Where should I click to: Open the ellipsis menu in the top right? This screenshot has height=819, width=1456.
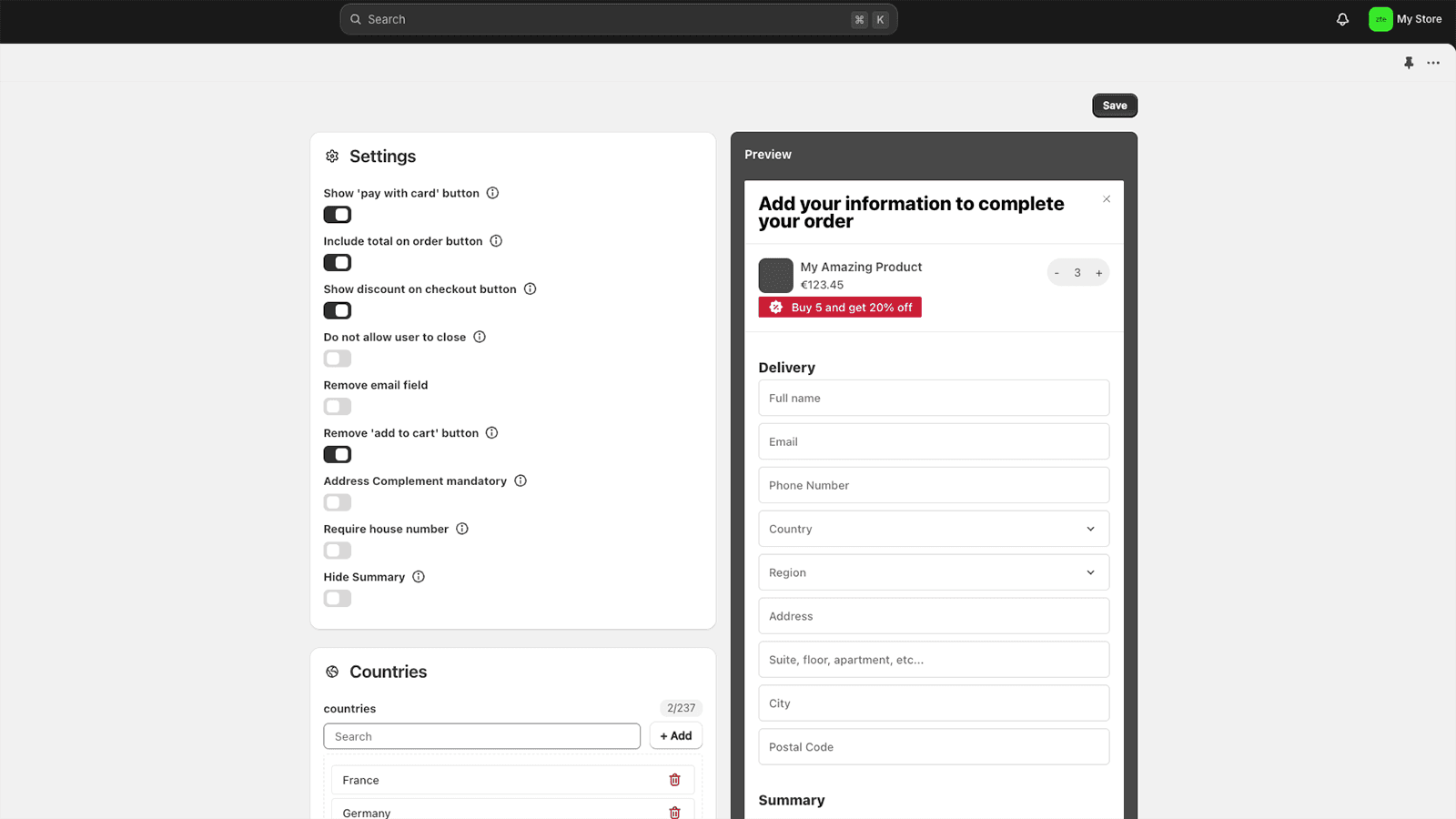point(1434,63)
